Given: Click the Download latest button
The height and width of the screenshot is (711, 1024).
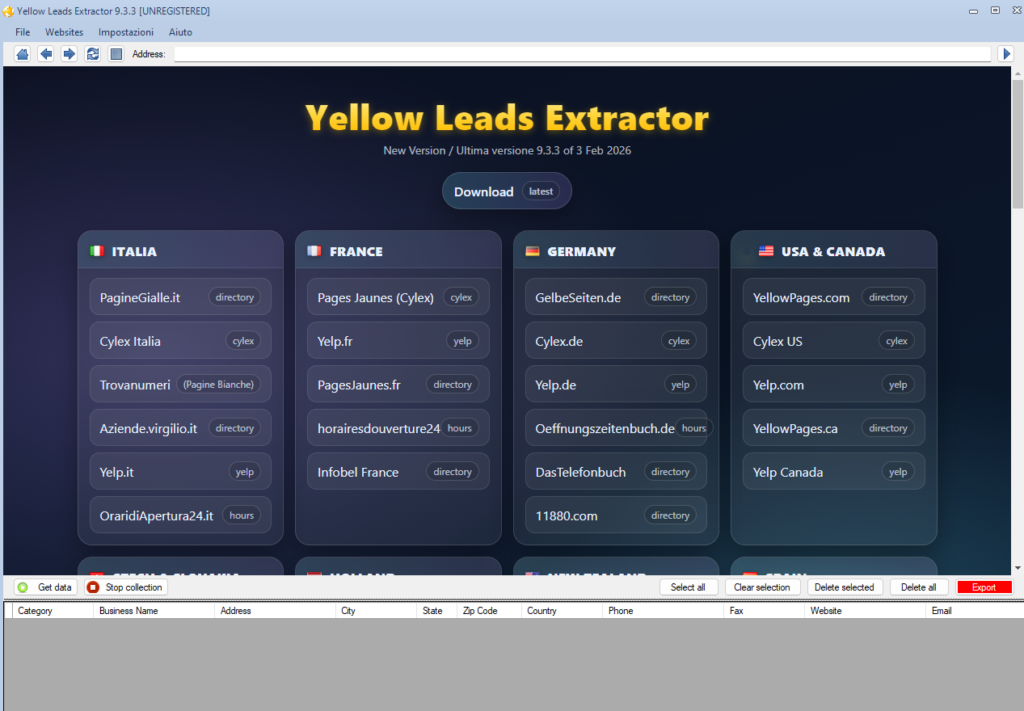Looking at the screenshot, I should 506,191.
